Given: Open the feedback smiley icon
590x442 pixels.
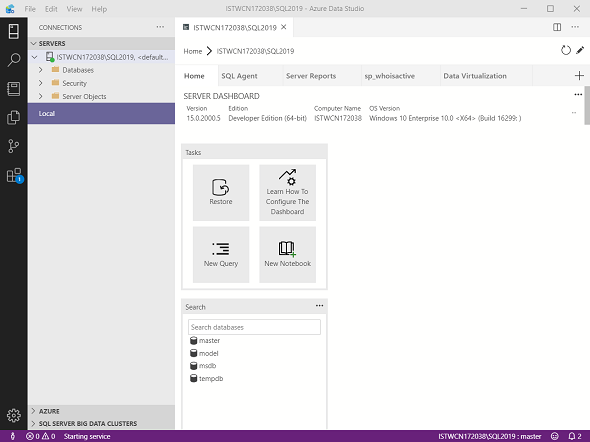Looking at the screenshot, I should [x=555, y=436].
